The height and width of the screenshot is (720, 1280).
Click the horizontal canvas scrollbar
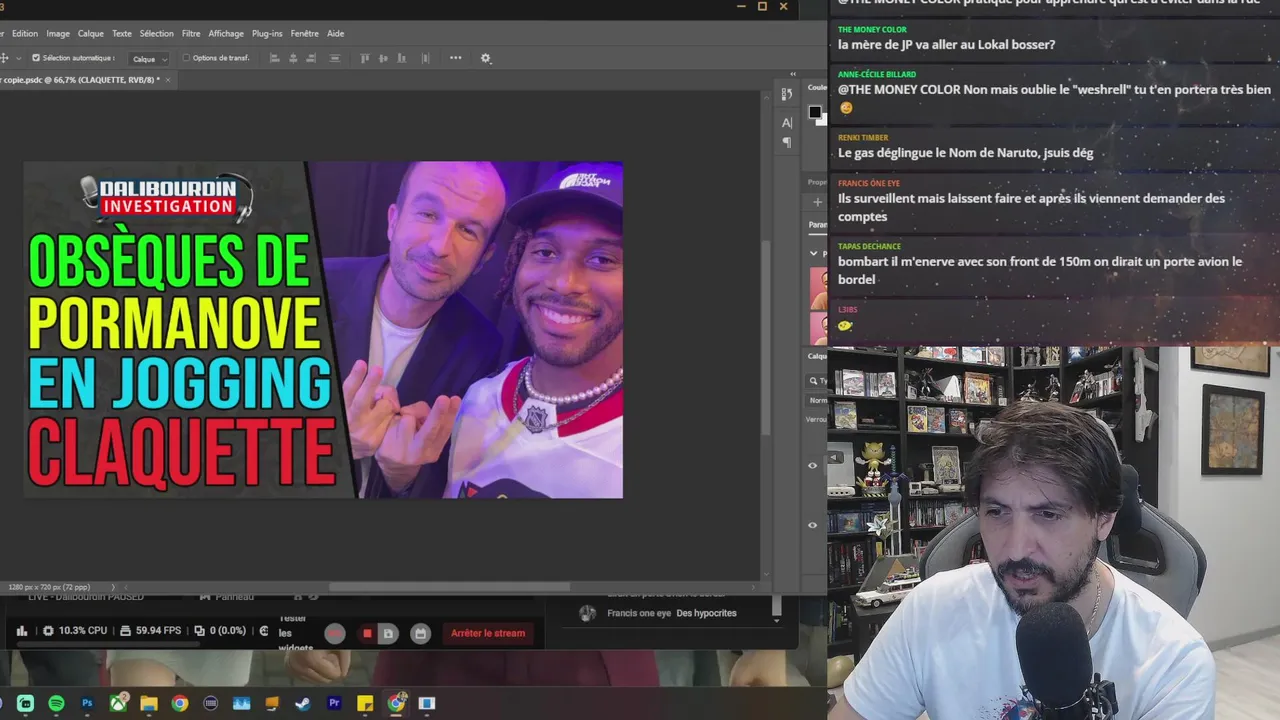tap(448, 587)
